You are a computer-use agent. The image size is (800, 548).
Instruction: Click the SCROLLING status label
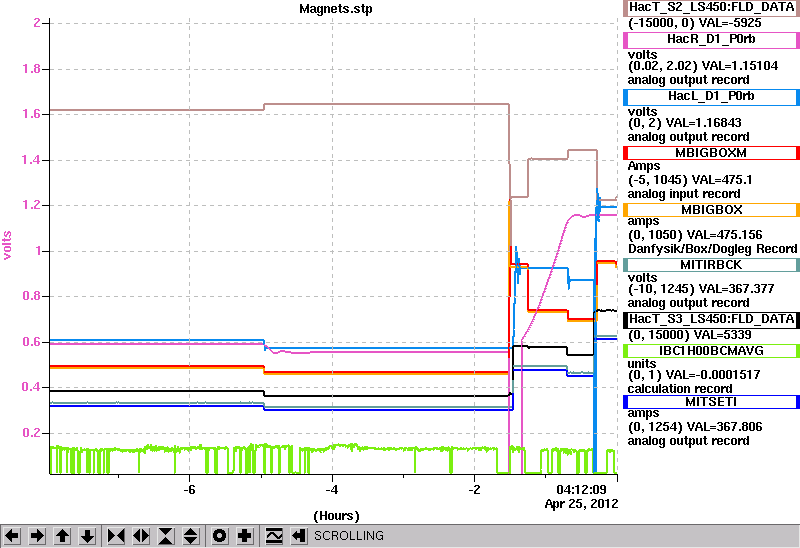[349, 536]
